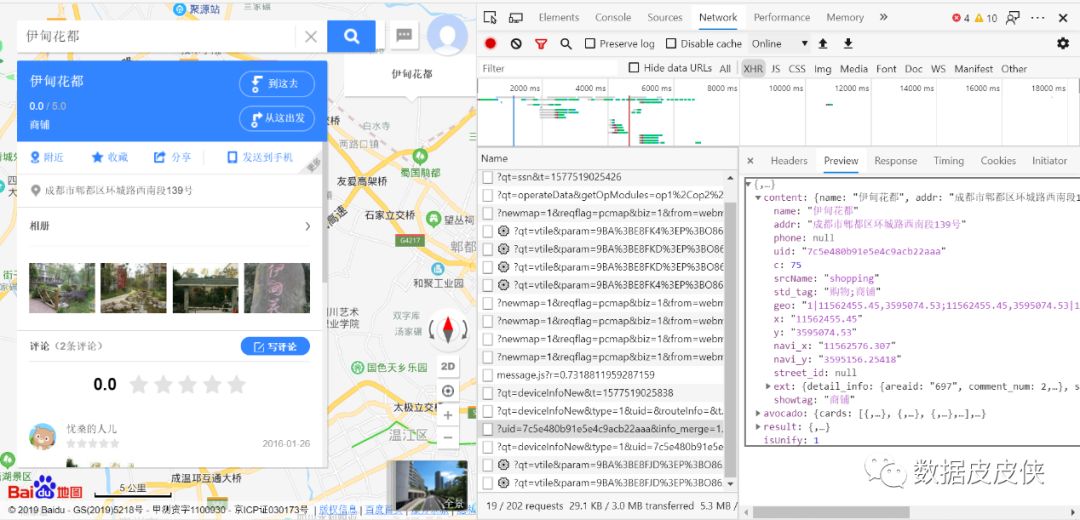The height and width of the screenshot is (520, 1080).
Task: Switch to the Console tab
Action: [x=613, y=17]
